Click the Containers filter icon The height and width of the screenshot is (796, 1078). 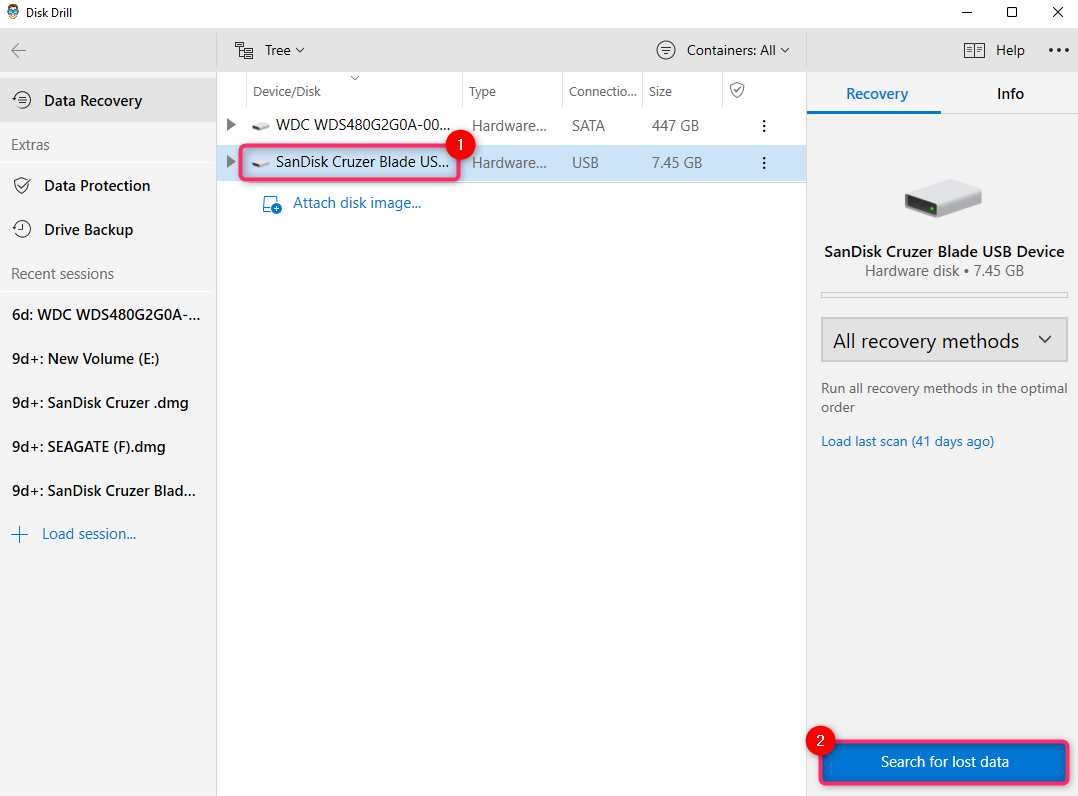tap(666, 50)
